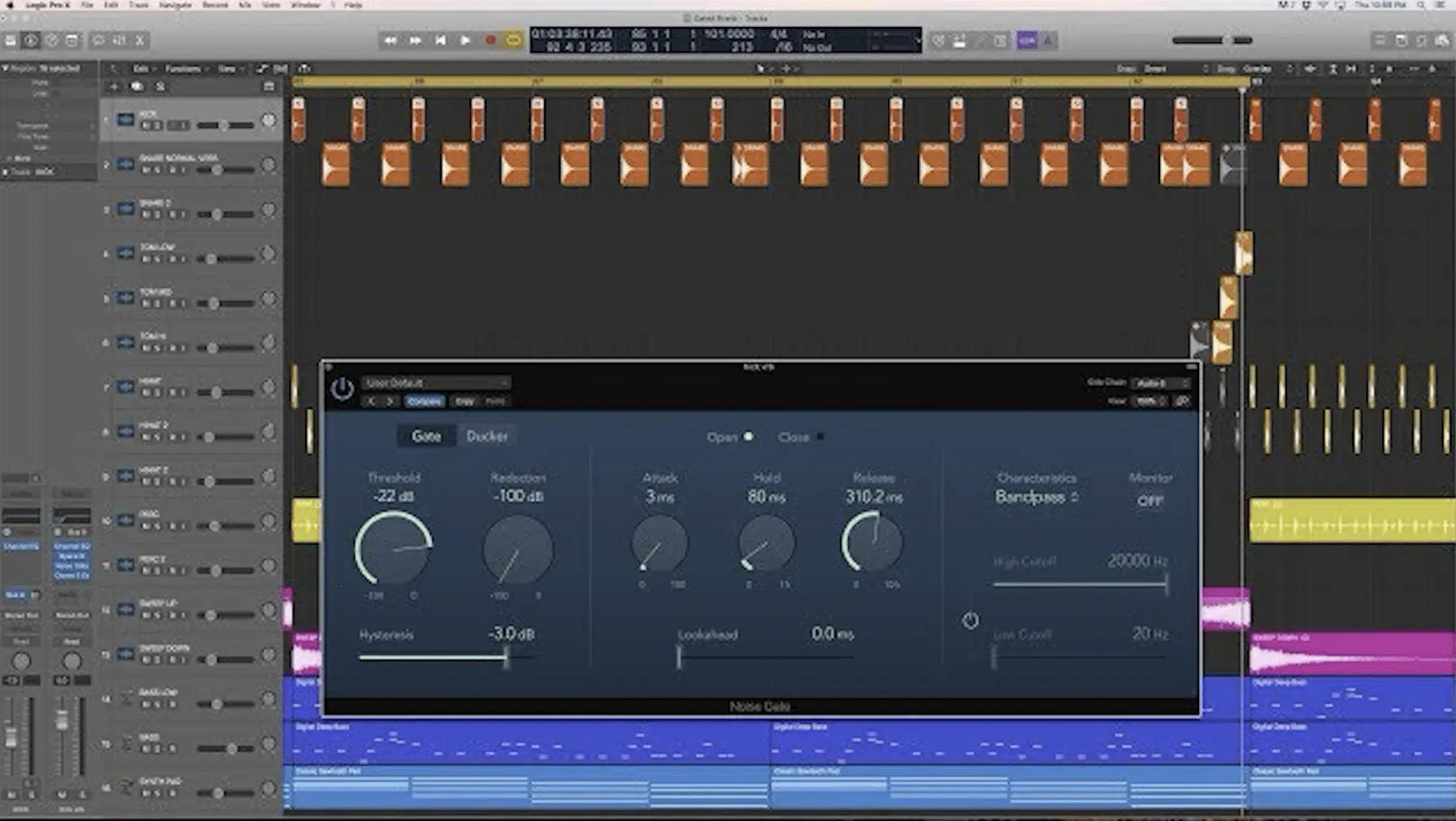Open the Apple menu

tap(10, 5)
